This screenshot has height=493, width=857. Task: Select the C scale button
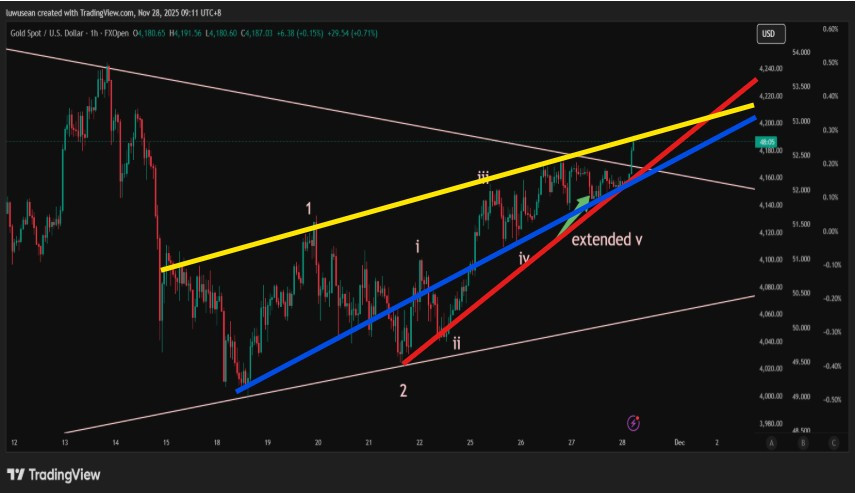click(x=833, y=443)
